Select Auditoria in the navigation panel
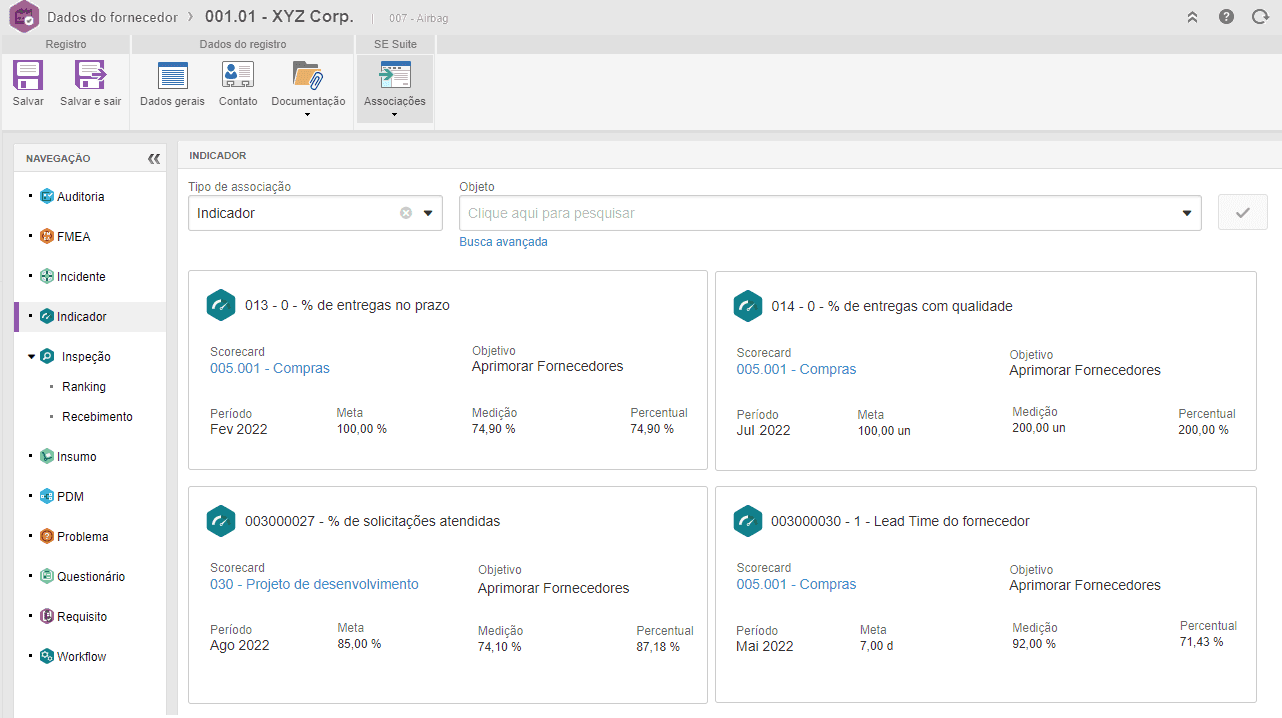The image size is (1282, 718). pyautogui.click(x=80, y=197)
